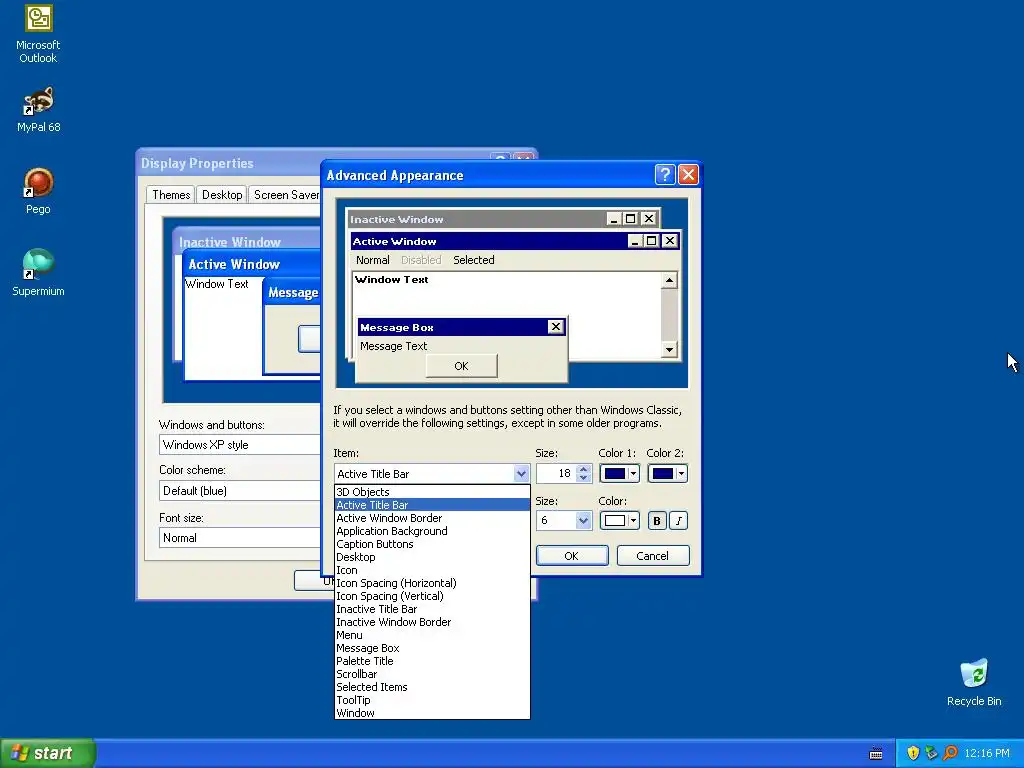Pick Inactive Title Bar list entry

pos(432,609)
